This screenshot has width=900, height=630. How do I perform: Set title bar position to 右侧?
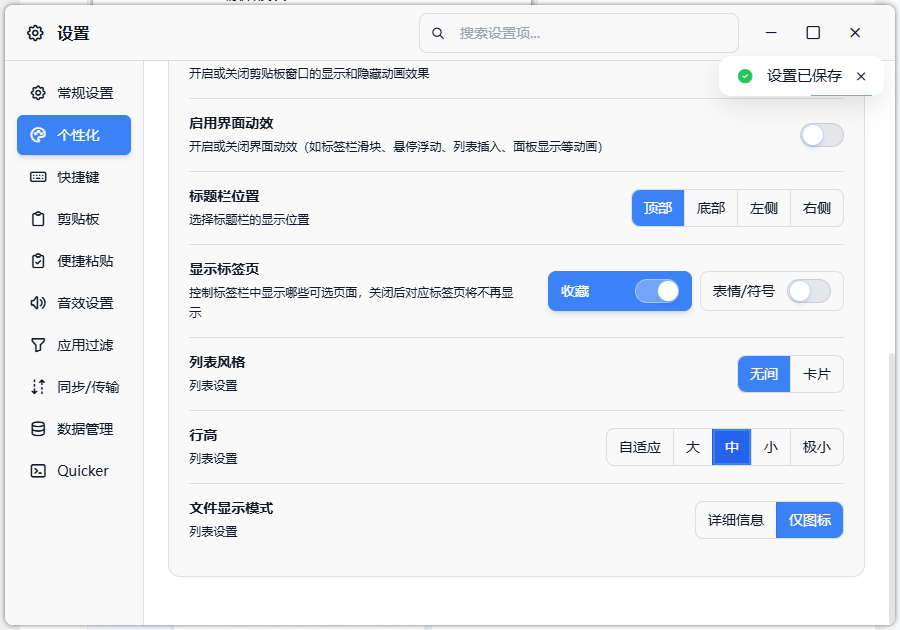click(817, 208)
